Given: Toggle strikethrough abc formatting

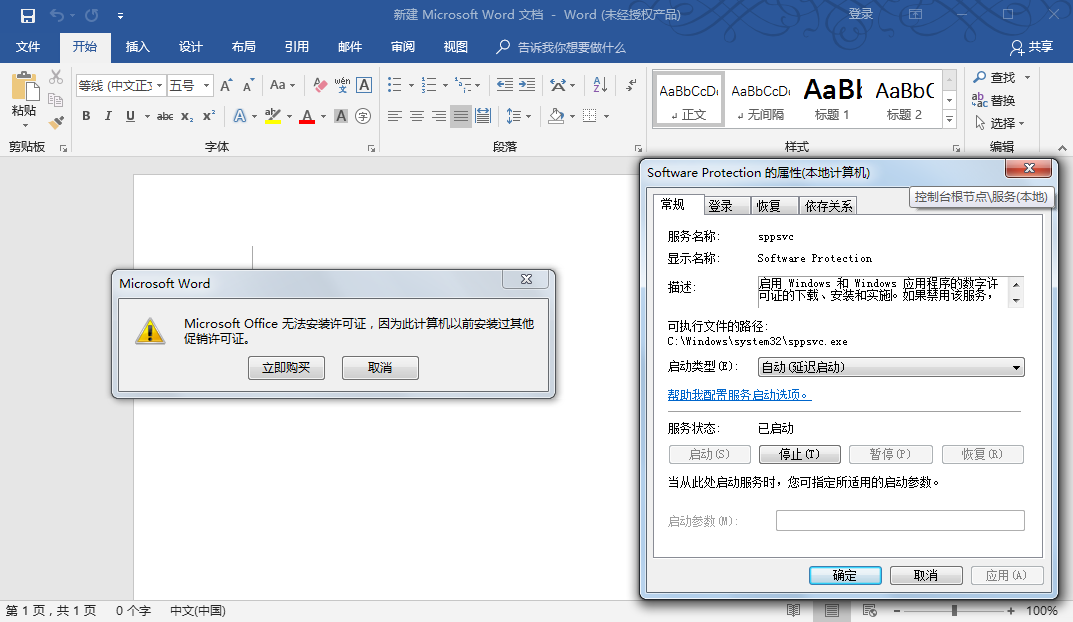Looking at the screenshot, I should (x=165, y=116).
